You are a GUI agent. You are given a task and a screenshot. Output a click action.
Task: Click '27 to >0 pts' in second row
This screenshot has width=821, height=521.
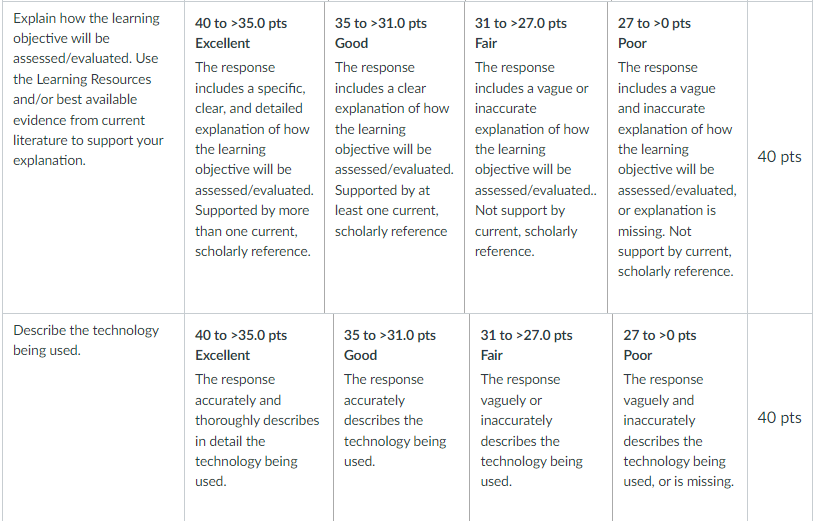pyautogui.click(x=660, y=336)
